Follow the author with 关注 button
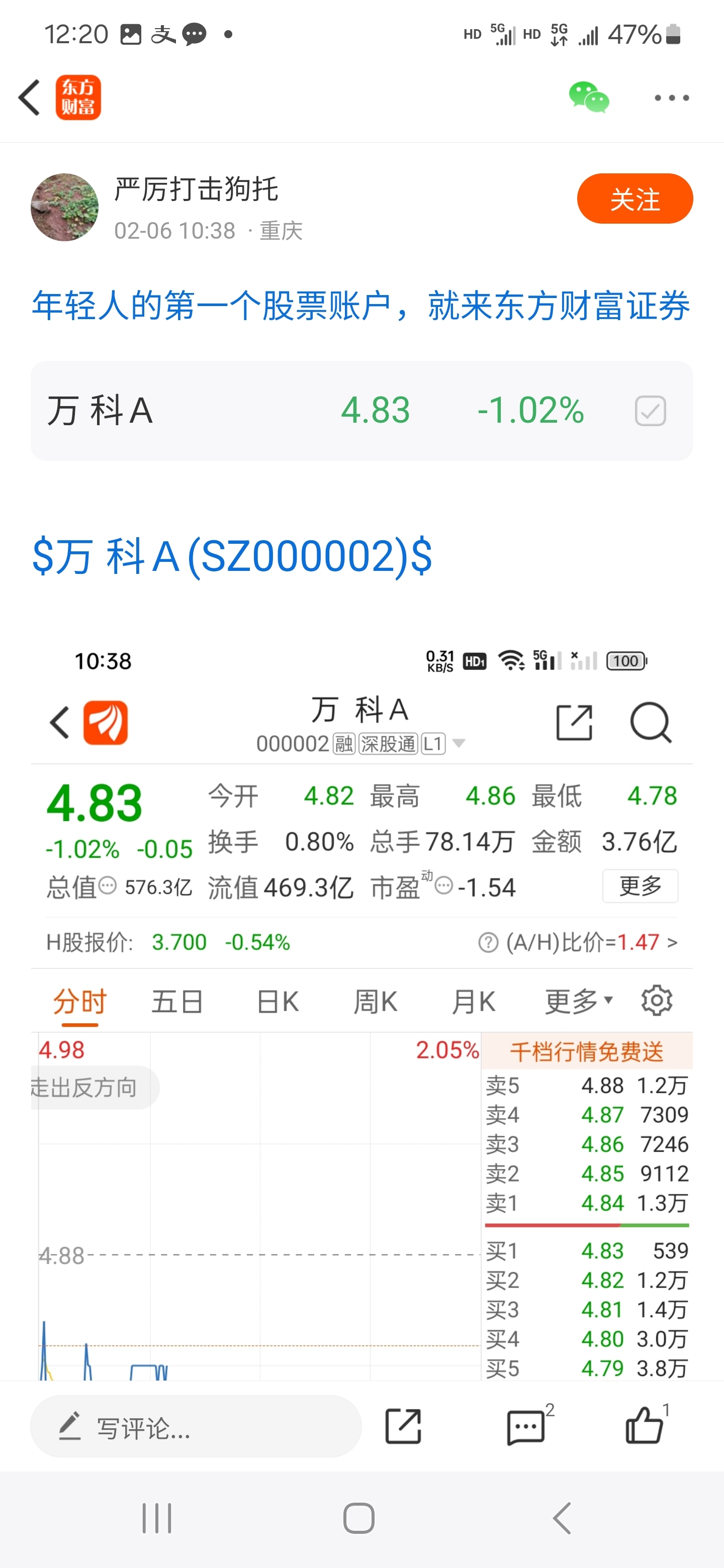 click(635, 199)
